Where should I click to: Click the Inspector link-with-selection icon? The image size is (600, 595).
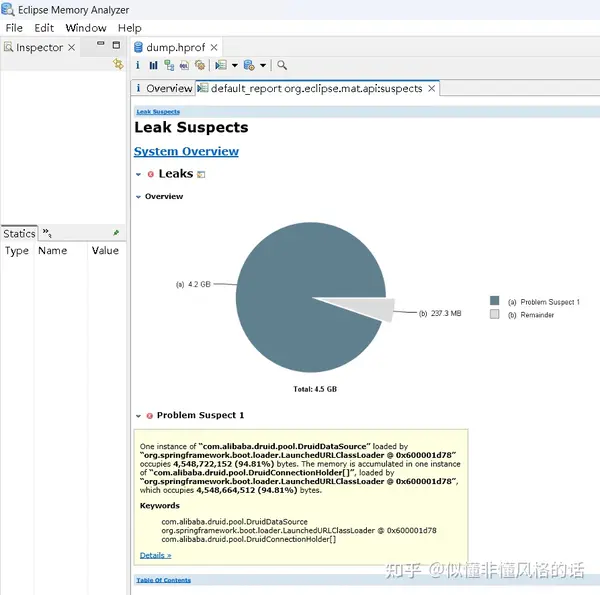click(x=118, y=64)
